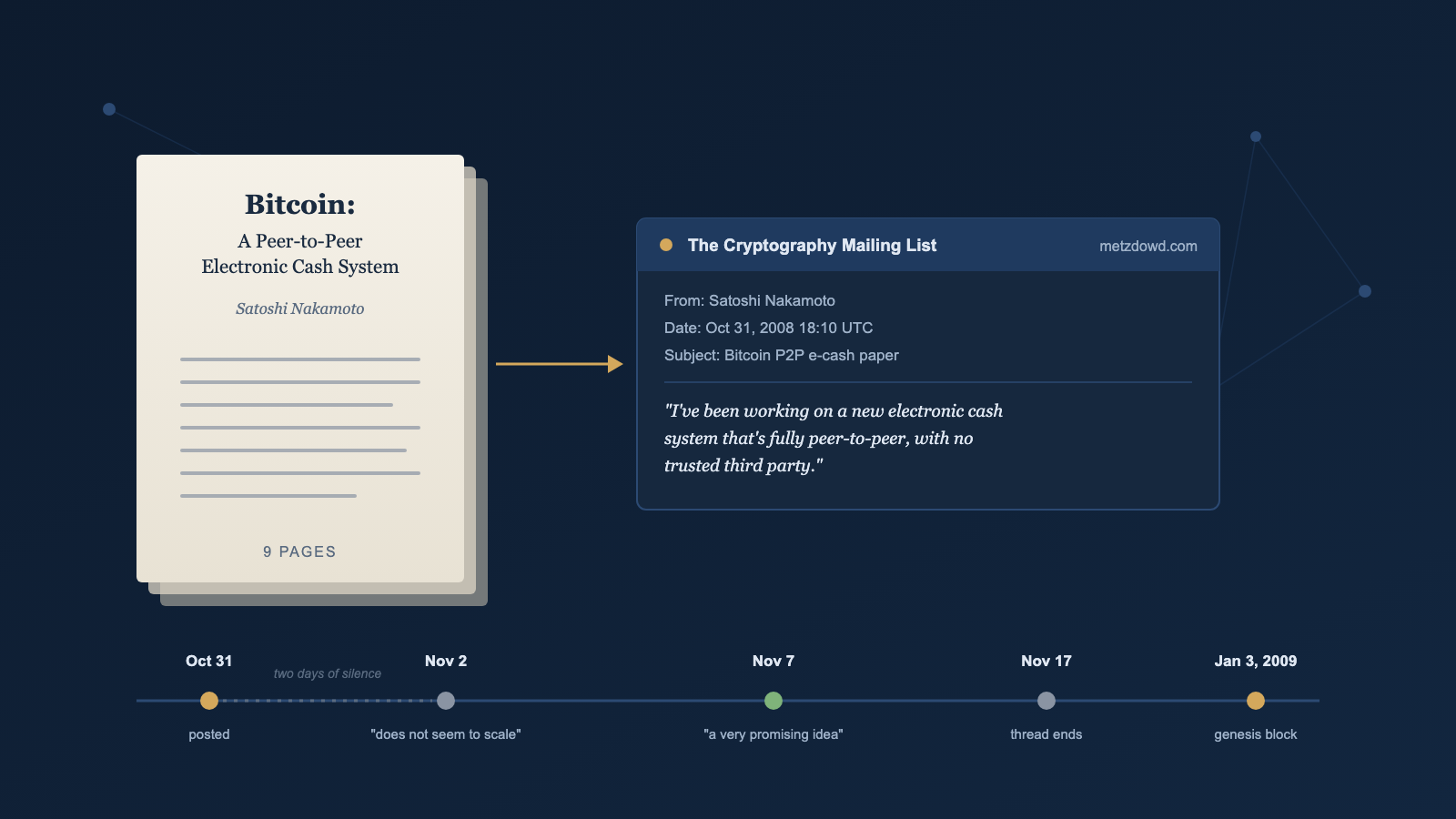The image size is (1456, 819).
Task: Open the metzdowd.com link
Action: (x=1148, y=246)
